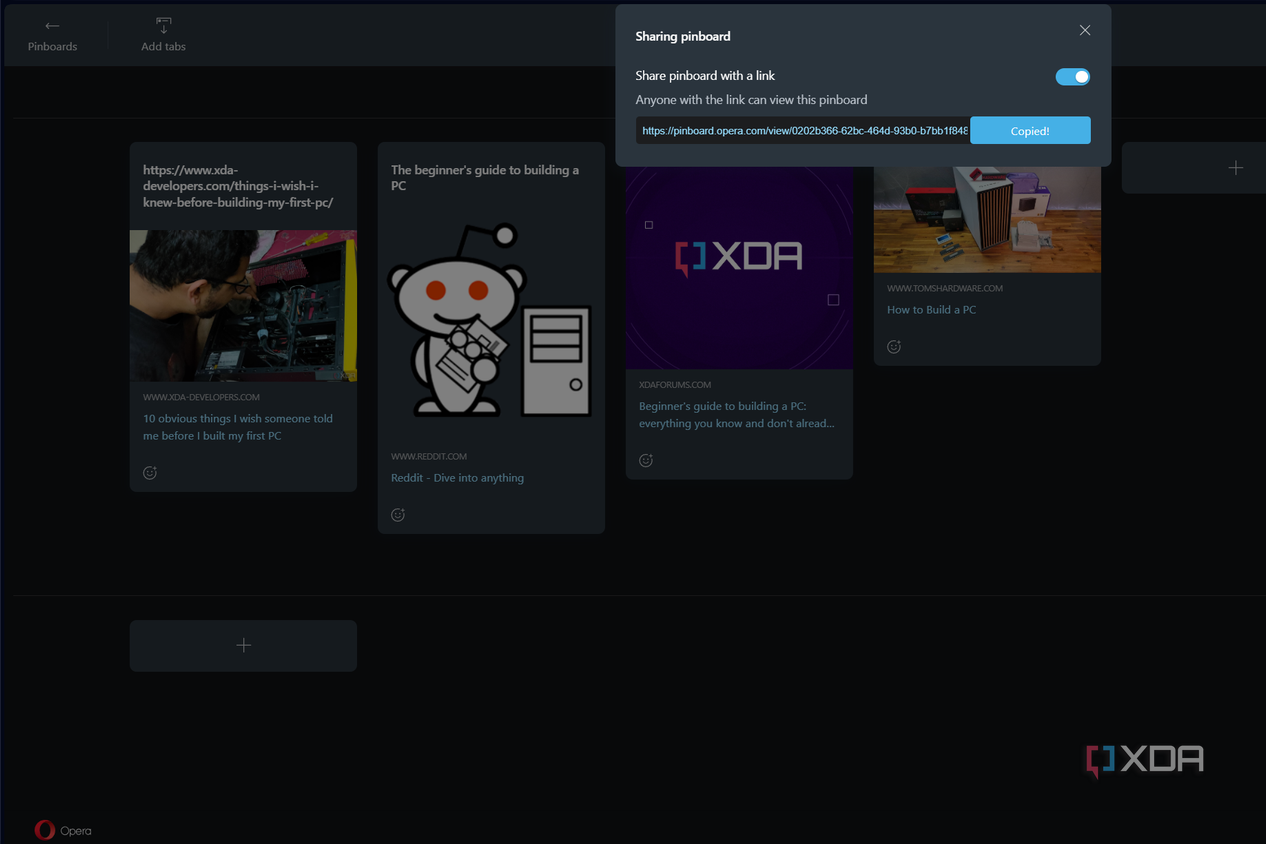Click the PC case photo thumbnail
Image resolution: width=1266 pixels, height=844 pixels.
(987, 219)
